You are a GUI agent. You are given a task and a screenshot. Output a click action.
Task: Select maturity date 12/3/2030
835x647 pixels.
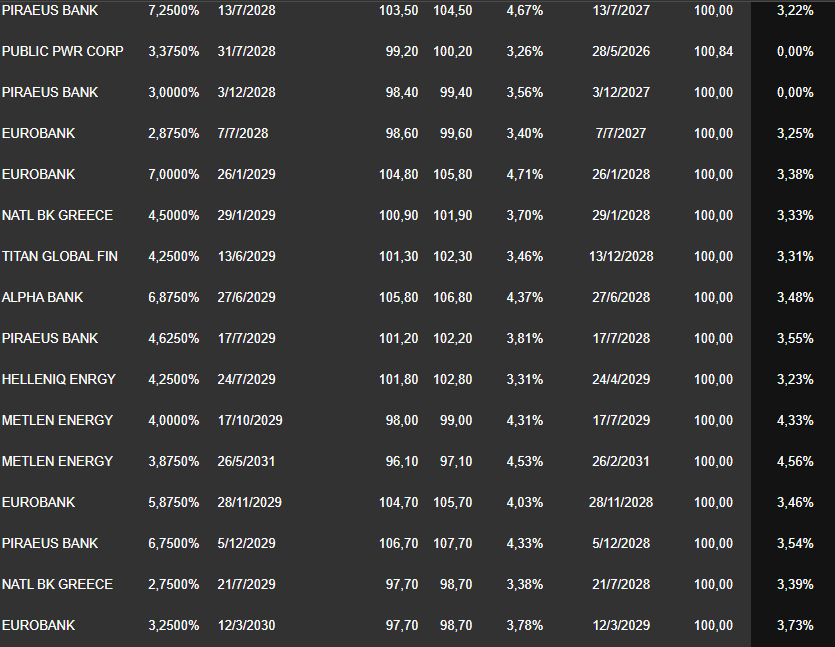pyautogui.click(x=247, y=625)
